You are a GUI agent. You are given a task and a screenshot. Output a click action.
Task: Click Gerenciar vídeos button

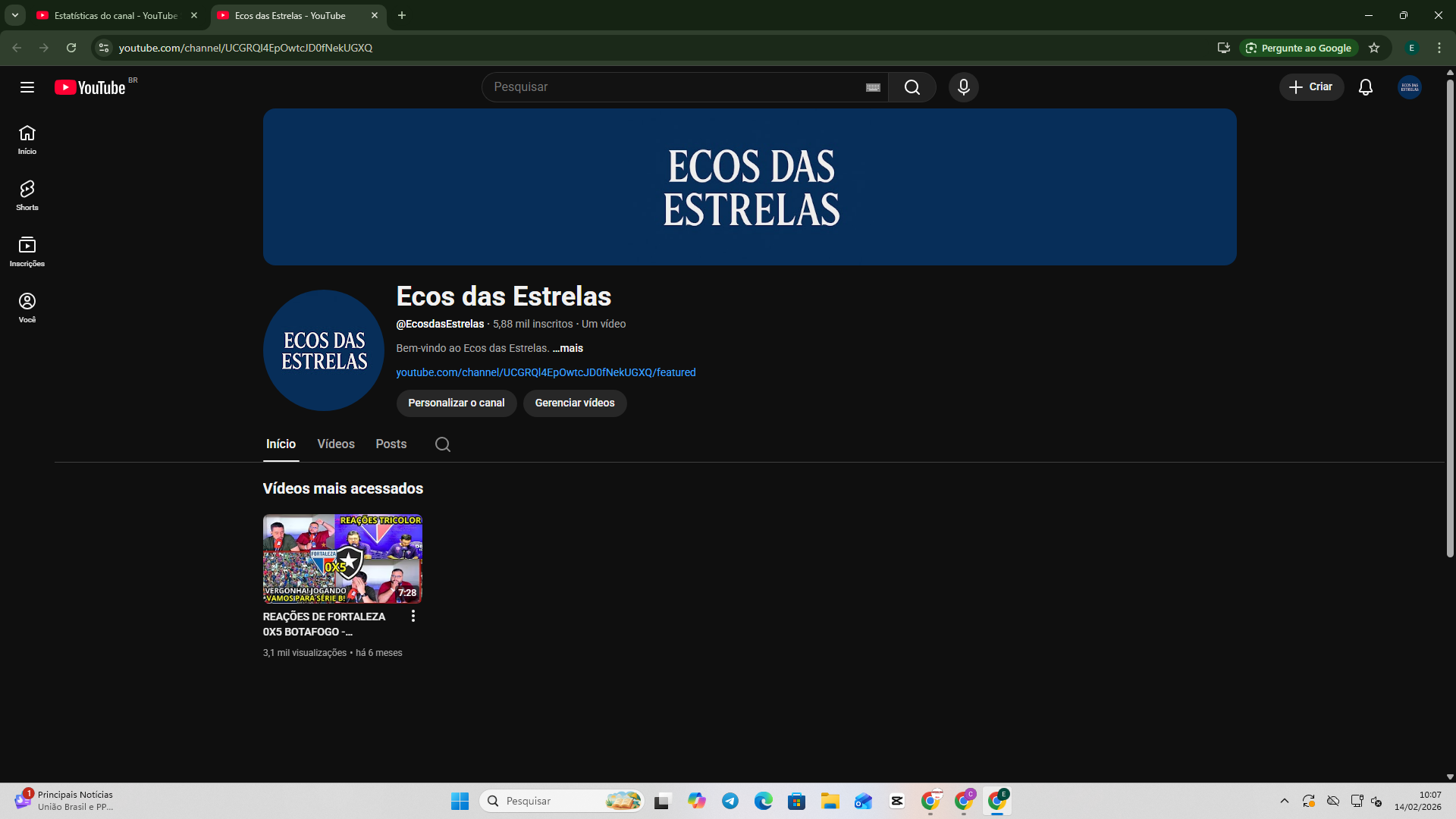(x=575, y=403)
